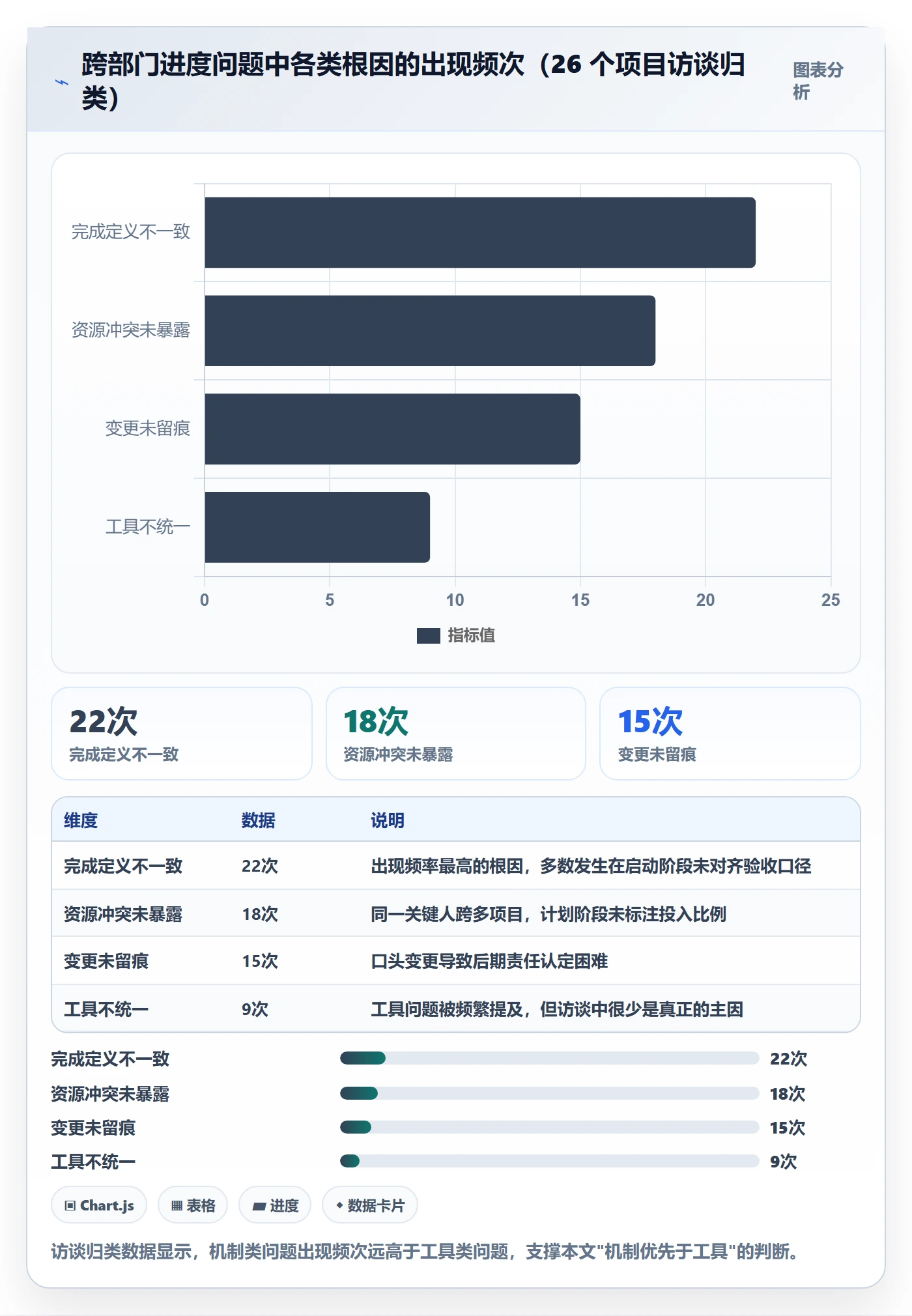Click the 表格 tag chip
Image resolution: width=912 pixels, height=1316 pixels.
coord(193,1205)
